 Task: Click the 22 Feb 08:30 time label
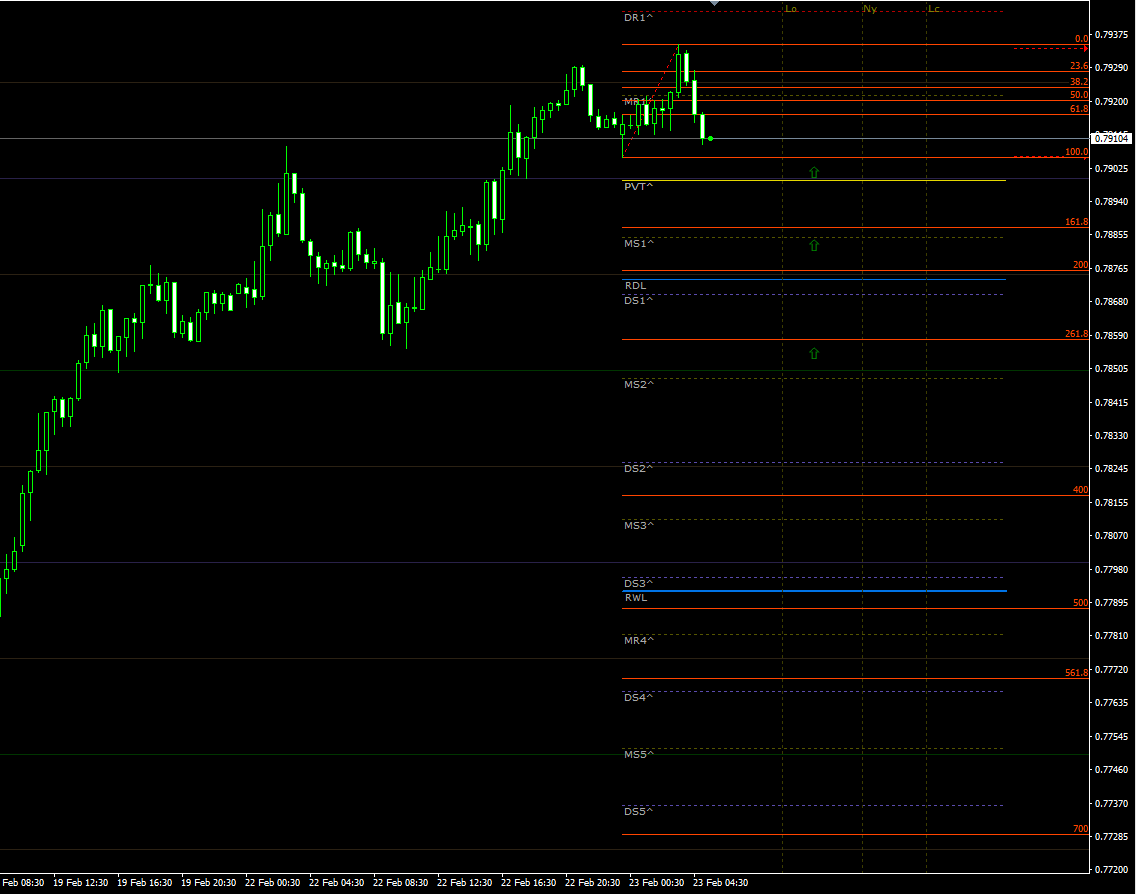point(401,882)
